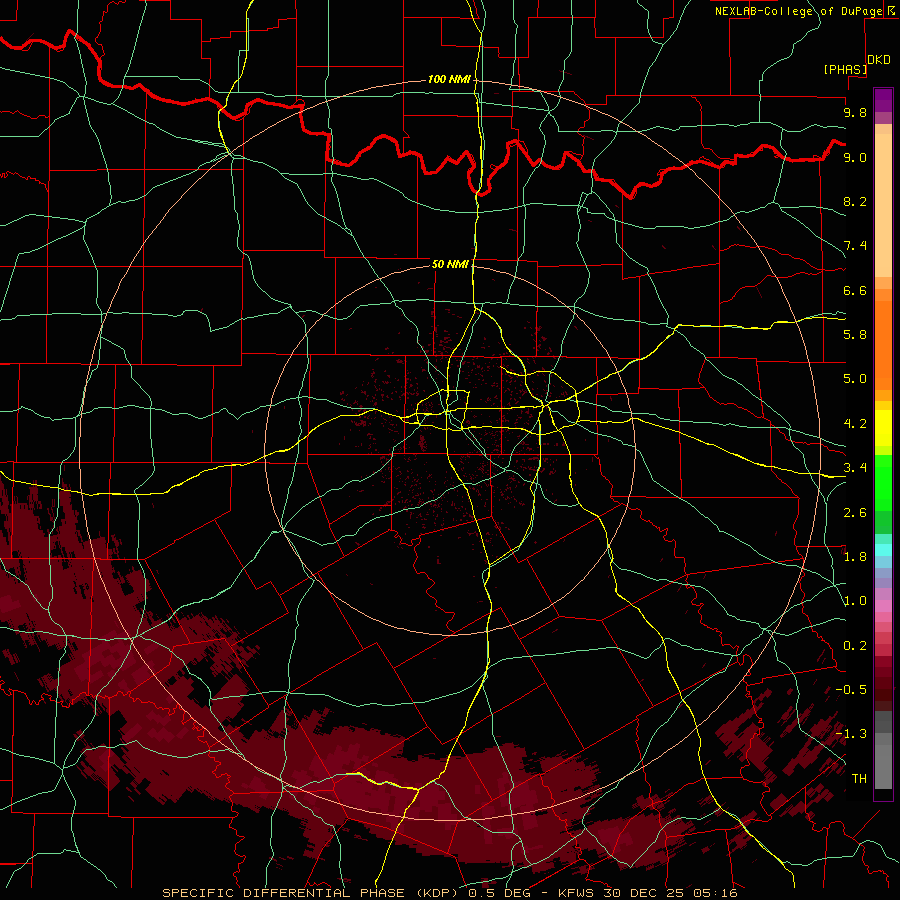Viewport: 900px width, 900px height.
Task: Click the 1.0 scale value
Action: (x=855, y=600)
